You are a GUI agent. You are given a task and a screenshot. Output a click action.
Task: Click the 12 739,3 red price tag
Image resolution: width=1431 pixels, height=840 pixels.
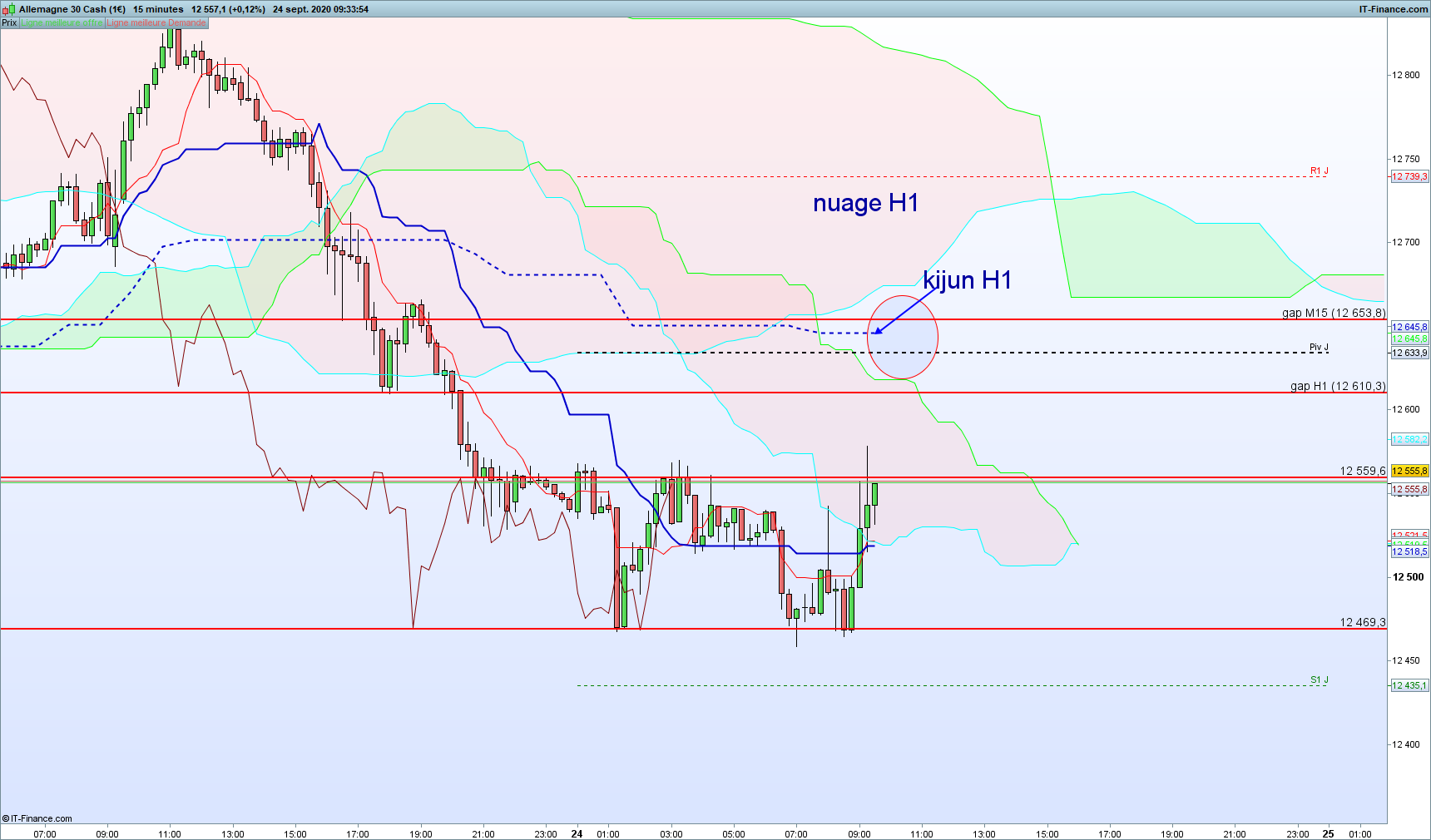(x=1409, y=176)
